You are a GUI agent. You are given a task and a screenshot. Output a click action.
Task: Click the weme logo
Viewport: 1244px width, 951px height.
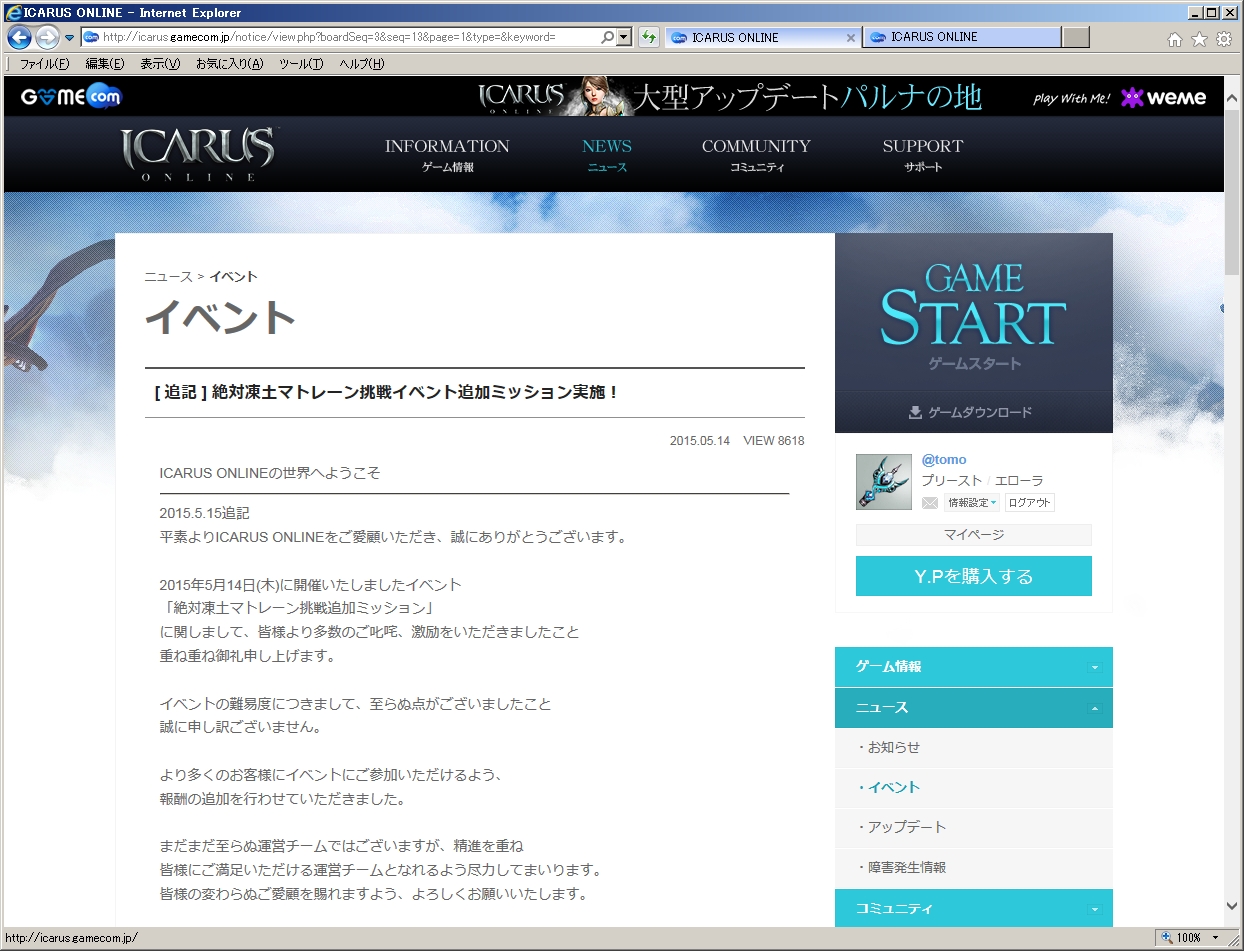tap(1164, 98)
